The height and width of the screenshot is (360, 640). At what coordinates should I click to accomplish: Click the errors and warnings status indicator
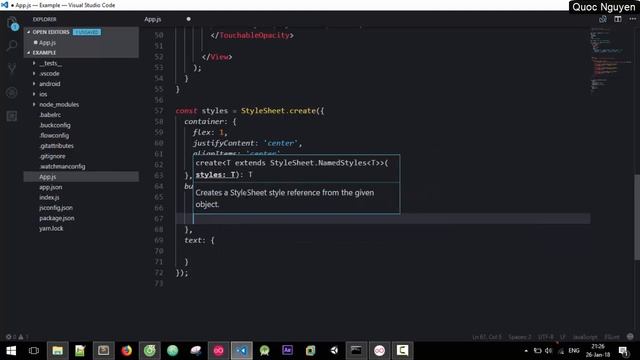[17, 337]
